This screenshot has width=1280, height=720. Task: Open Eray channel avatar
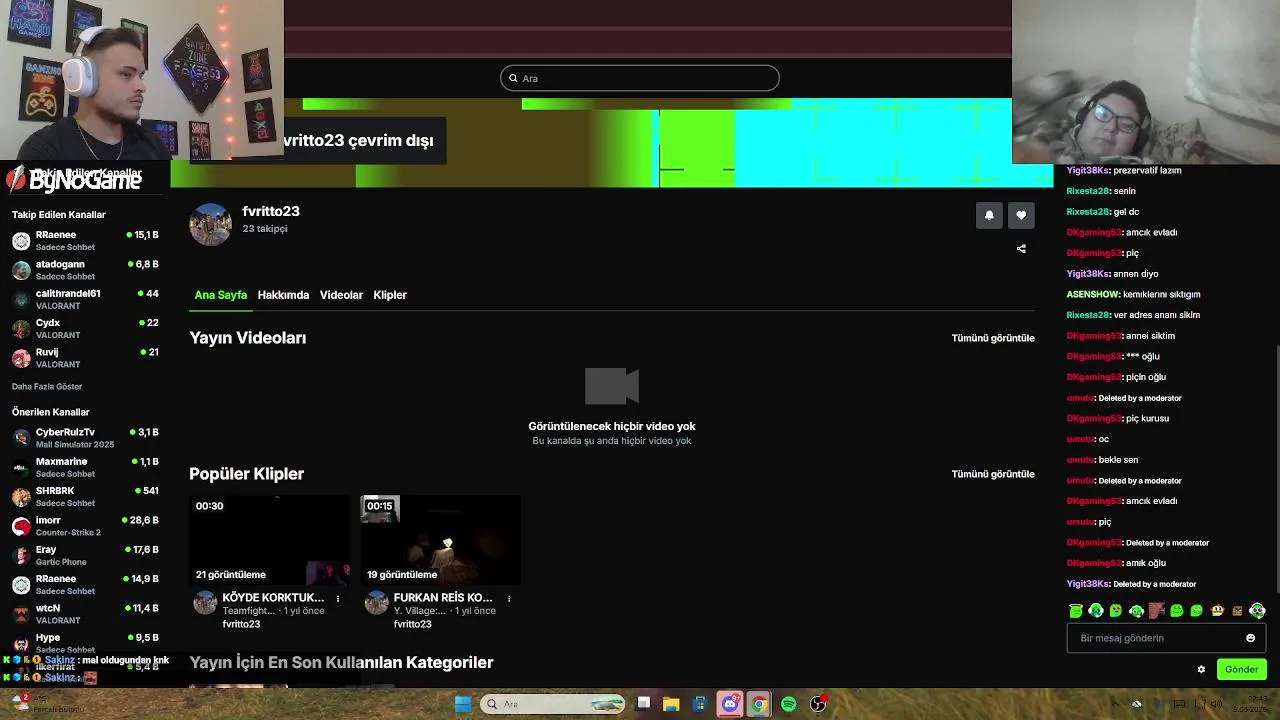(x=21, y=555)
